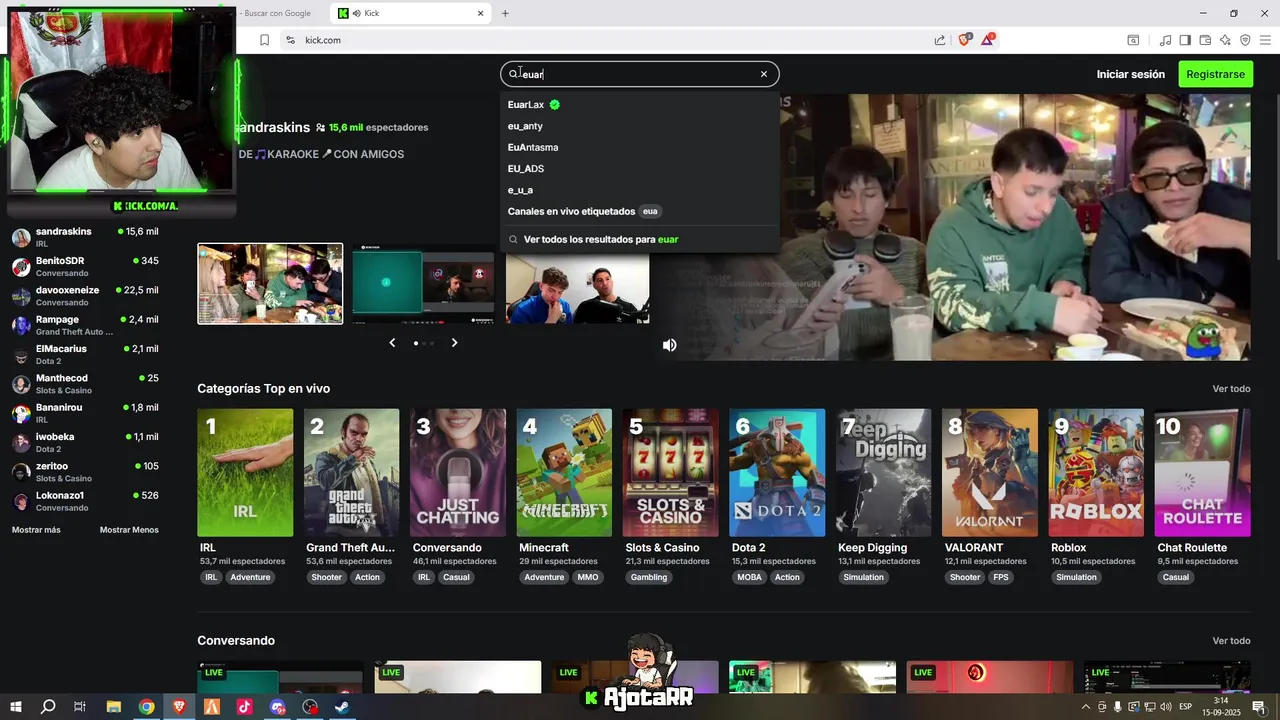Close the Kick browser tab
The width and height of the screenshot is (1280, 720).
pyautogui.click(x=480, y=13)
